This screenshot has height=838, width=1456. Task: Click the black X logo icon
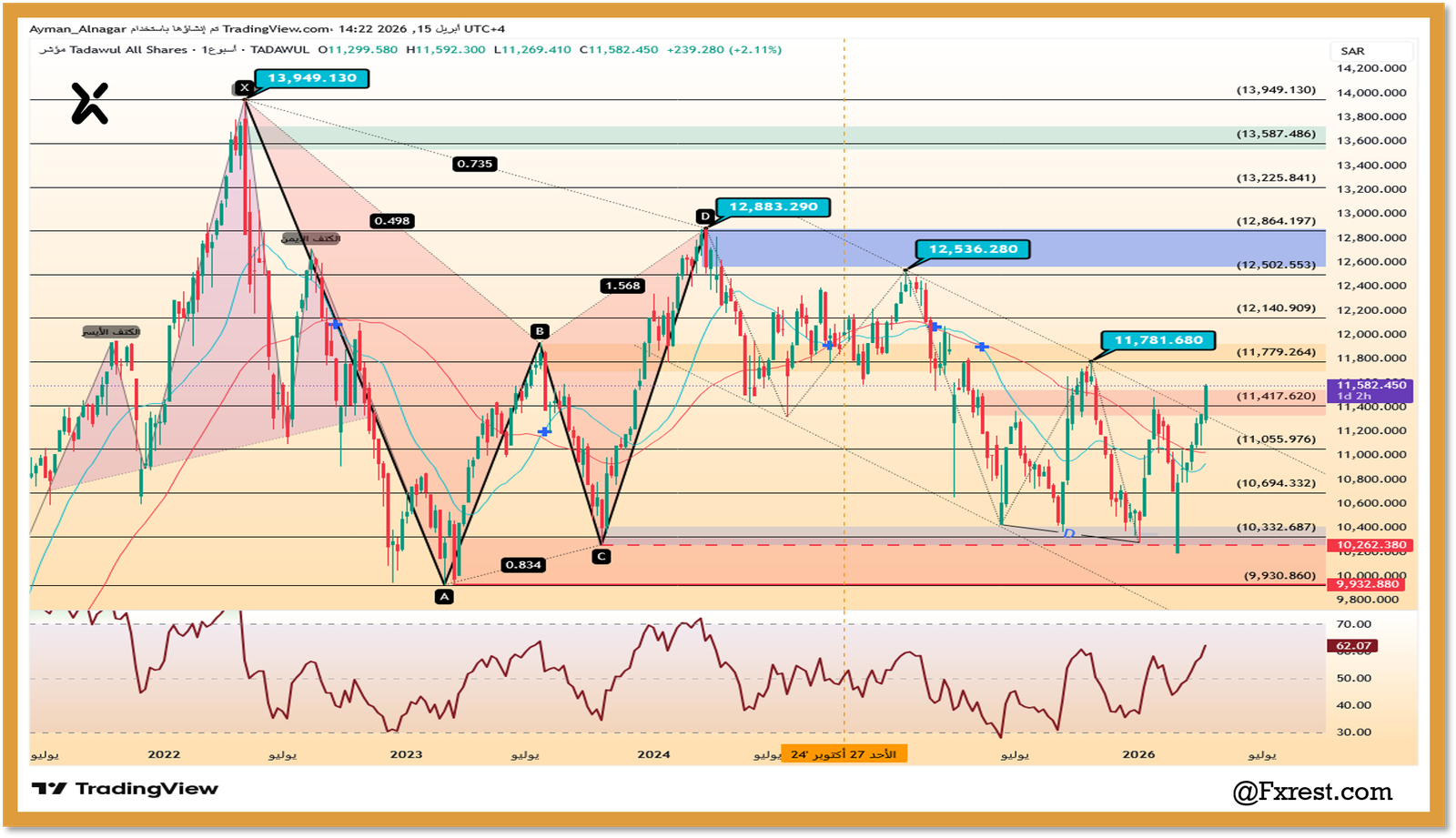coord(90,103)
